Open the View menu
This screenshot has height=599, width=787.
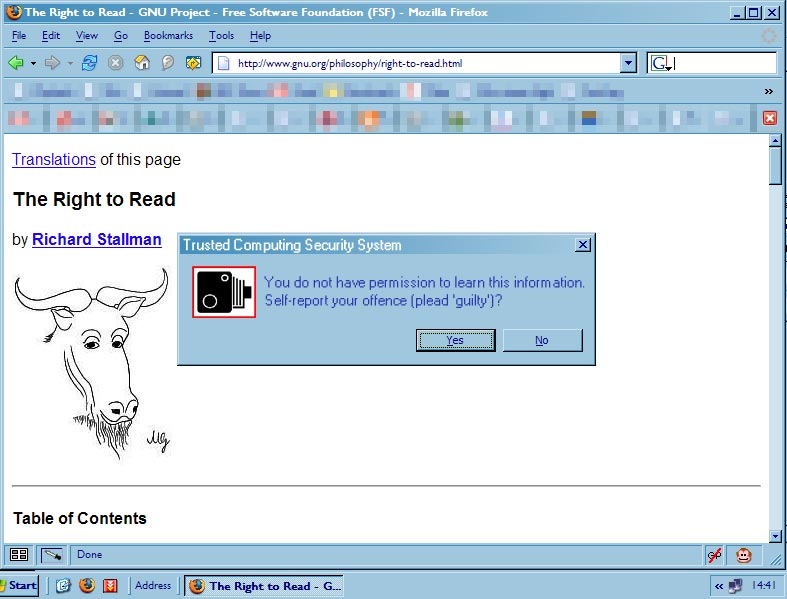point(87,36)
